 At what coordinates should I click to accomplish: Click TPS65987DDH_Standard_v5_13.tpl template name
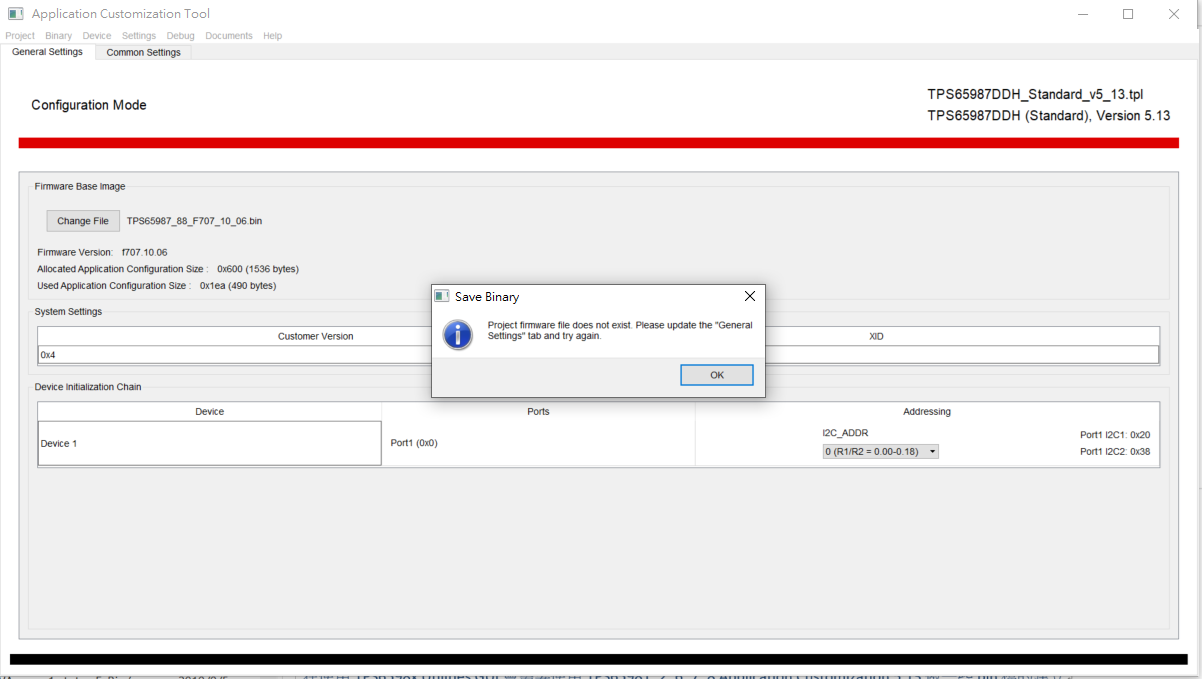[1035, 94]
